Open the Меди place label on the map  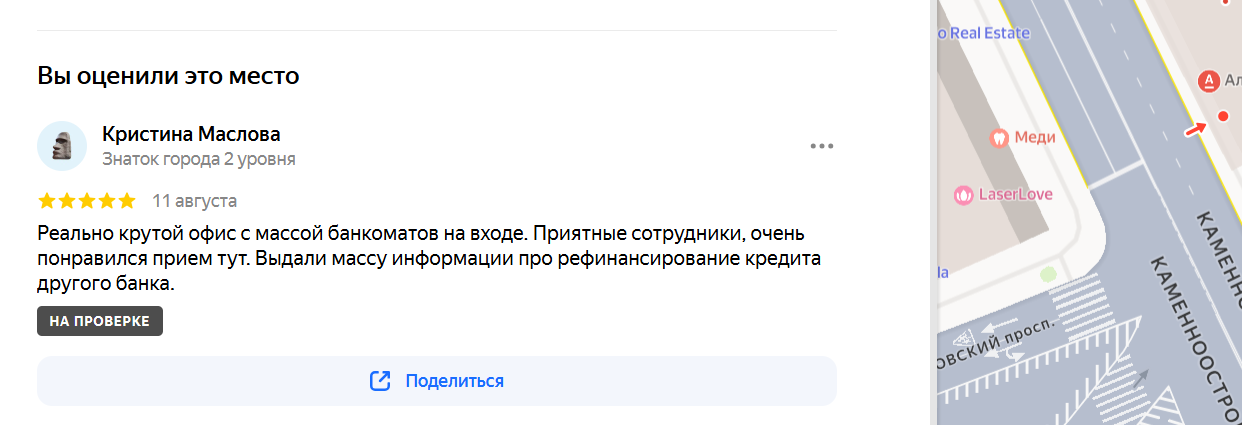click(x=1035, y=138)
